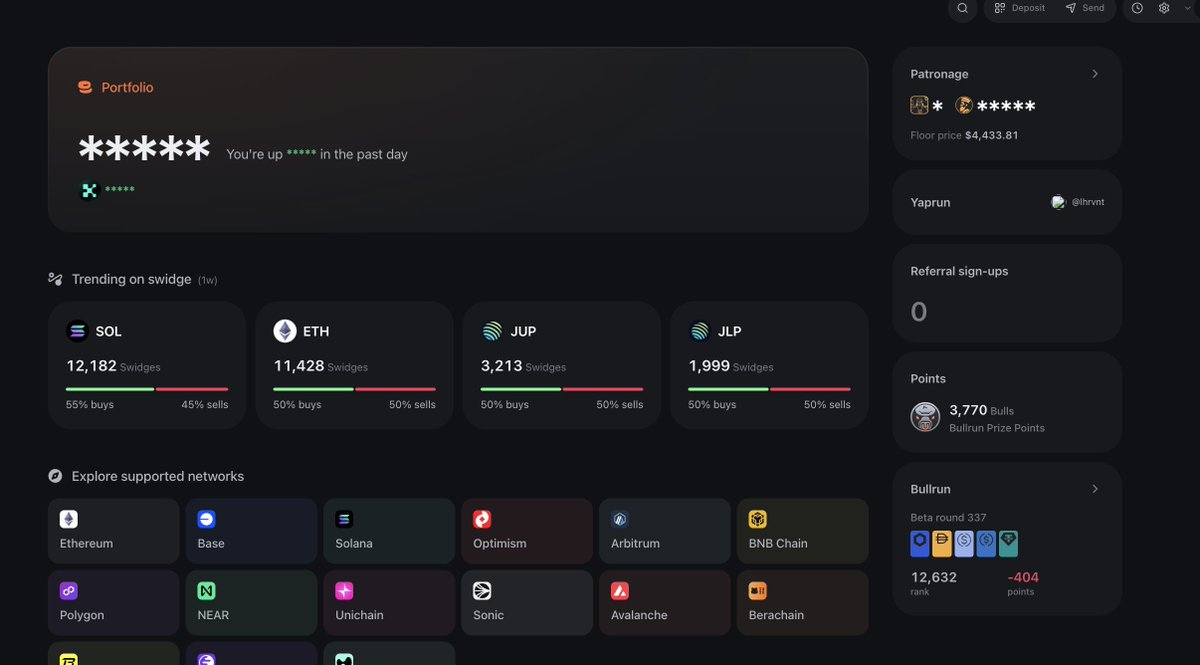1200x665 pixels.
Task: Click the first Patronage NFT thumbnail
Action: 919,105
